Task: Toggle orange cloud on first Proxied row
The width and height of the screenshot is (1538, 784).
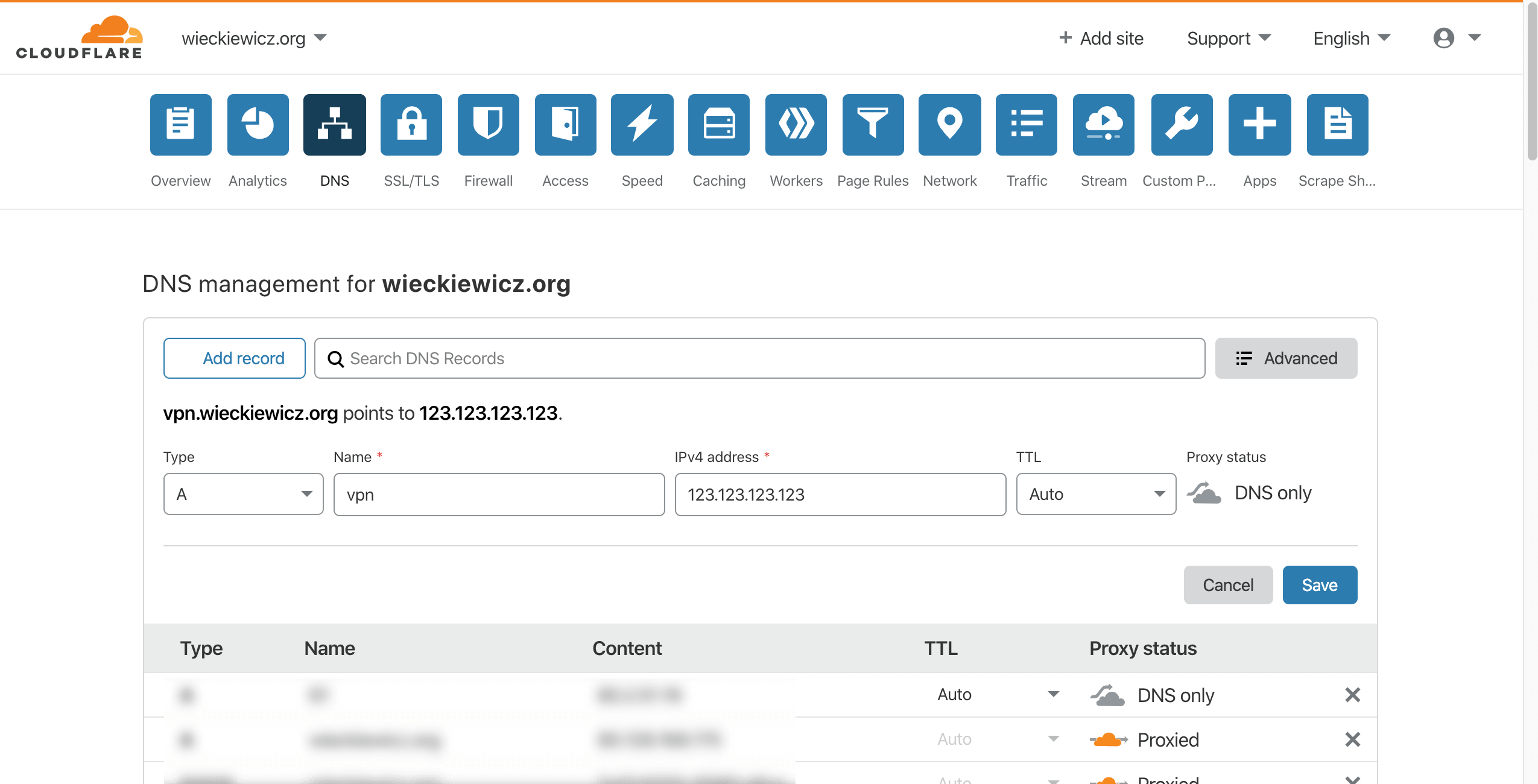Action: pos(1108,739)
